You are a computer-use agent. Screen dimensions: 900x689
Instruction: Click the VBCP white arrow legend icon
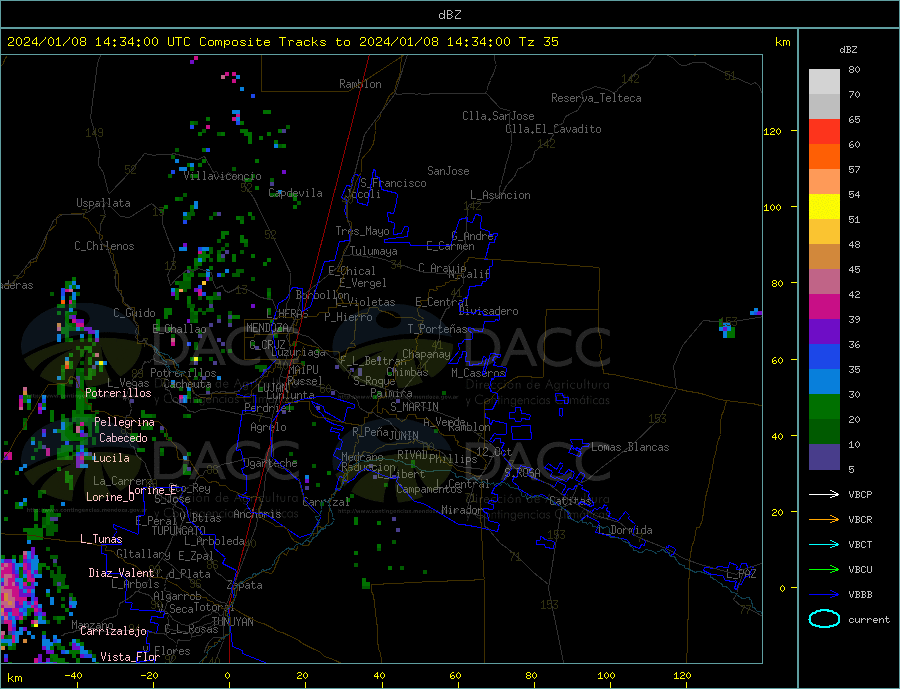point(824,494)
